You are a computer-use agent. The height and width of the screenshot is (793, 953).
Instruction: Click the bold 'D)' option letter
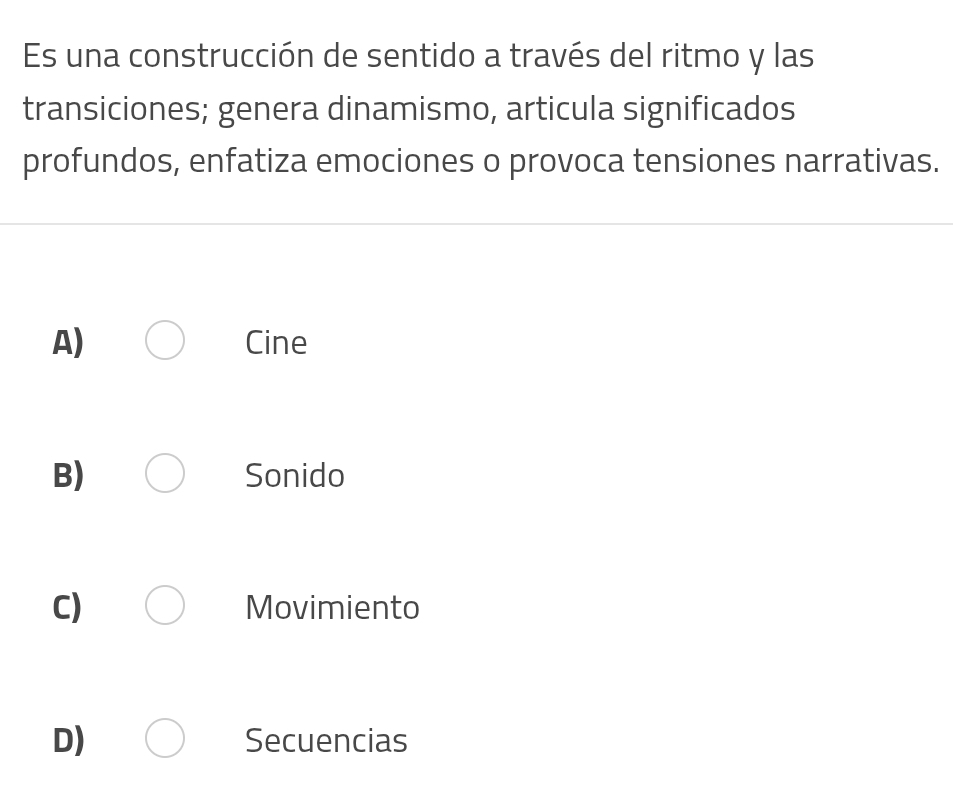[x=69, y=741]
